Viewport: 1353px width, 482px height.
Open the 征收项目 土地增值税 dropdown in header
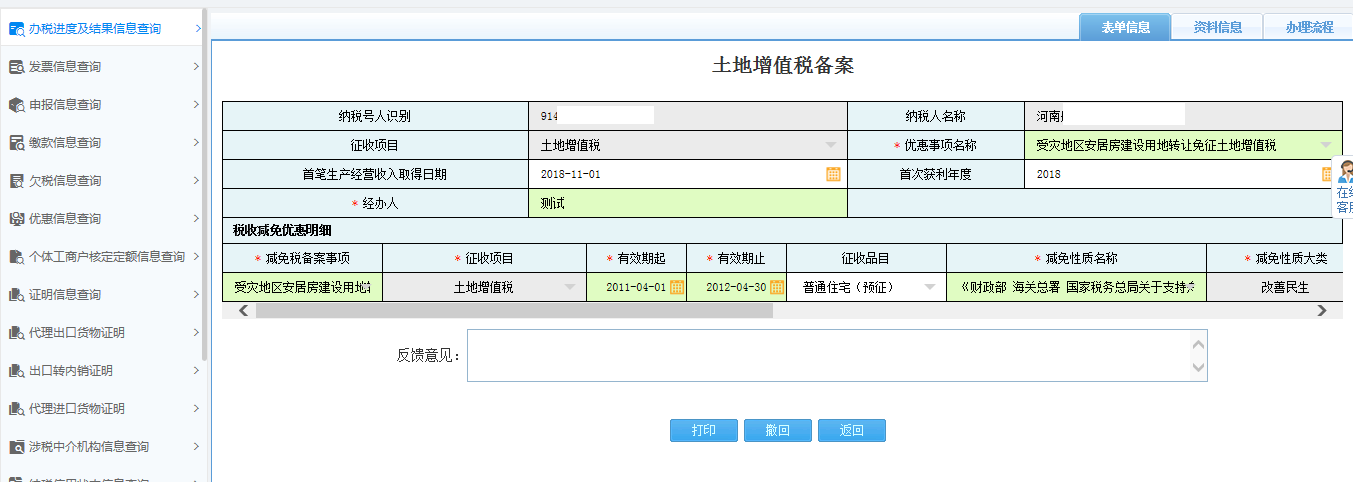pyautogui.click(x=830, y=145)
